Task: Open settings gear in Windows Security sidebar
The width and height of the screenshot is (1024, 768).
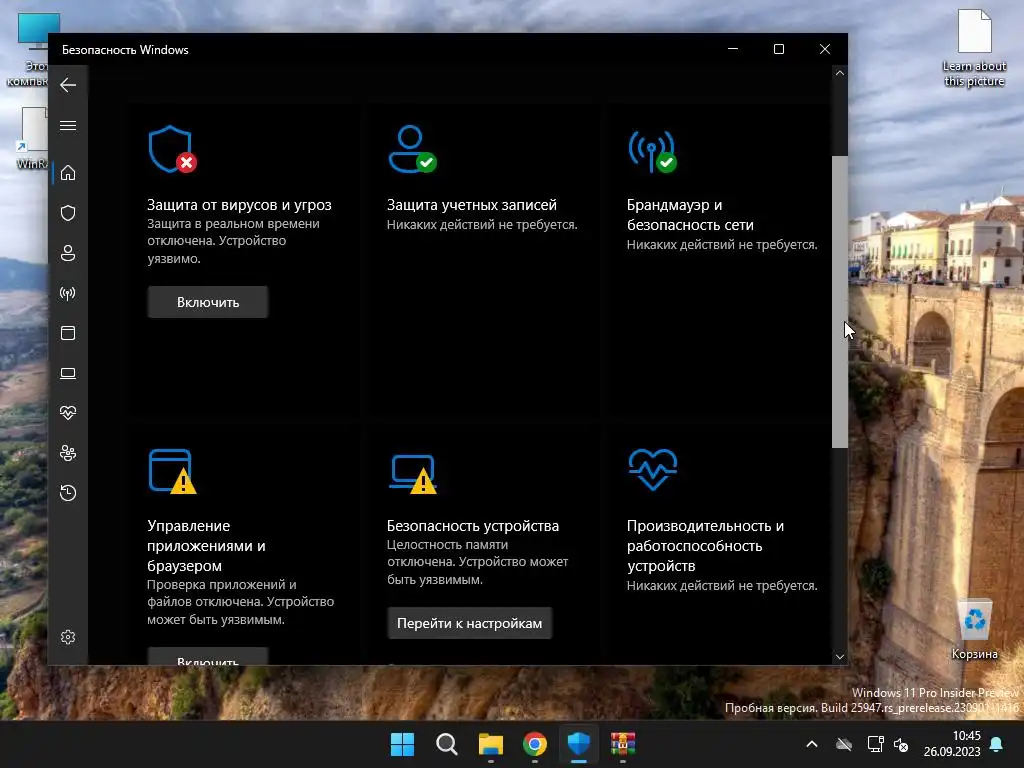Action: click(x=68, y=637)
